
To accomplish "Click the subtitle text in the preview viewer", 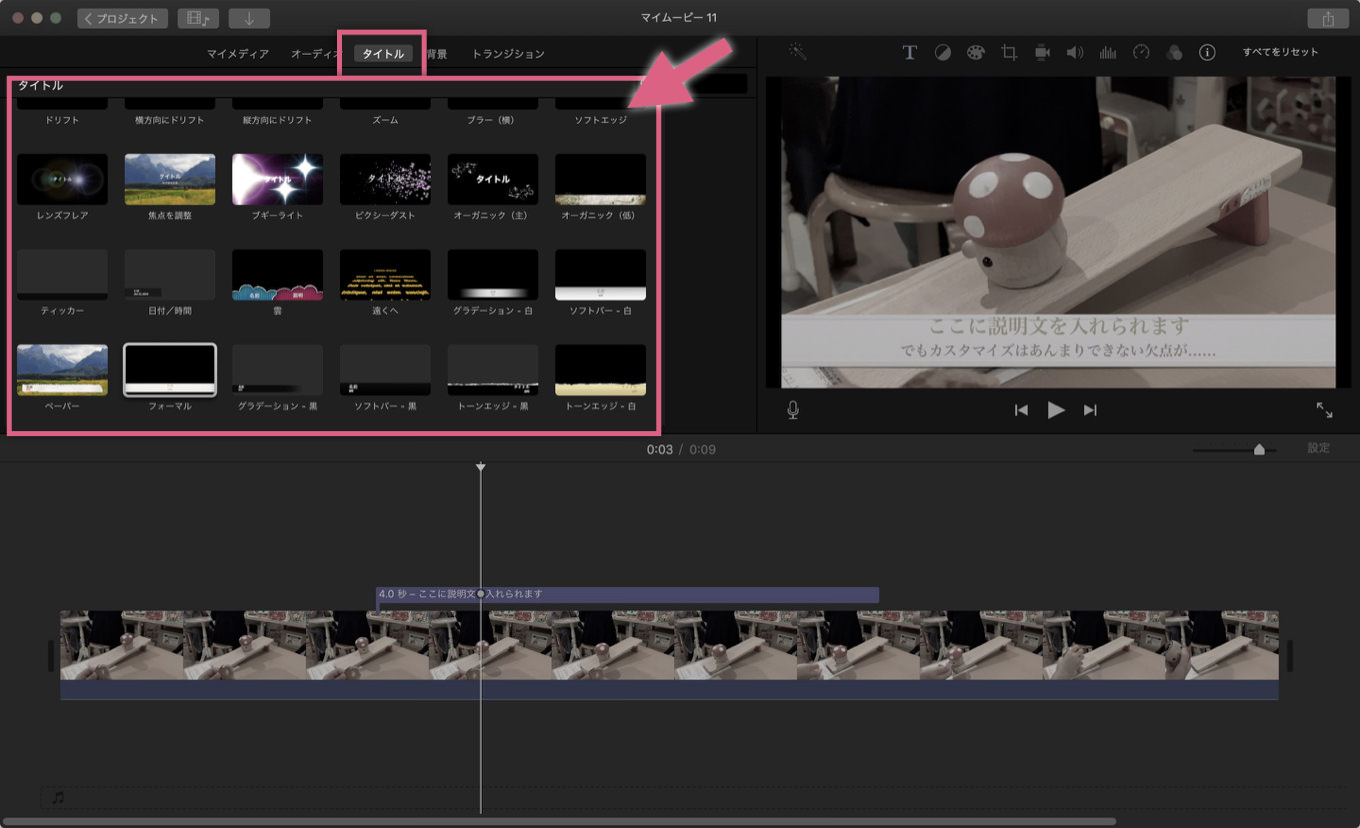I will [x=1058, y=338].
